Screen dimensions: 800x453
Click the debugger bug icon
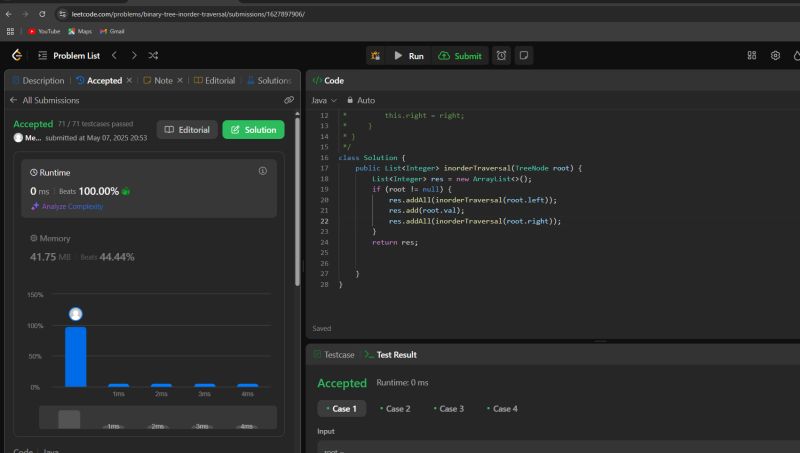tap(376, 56)
